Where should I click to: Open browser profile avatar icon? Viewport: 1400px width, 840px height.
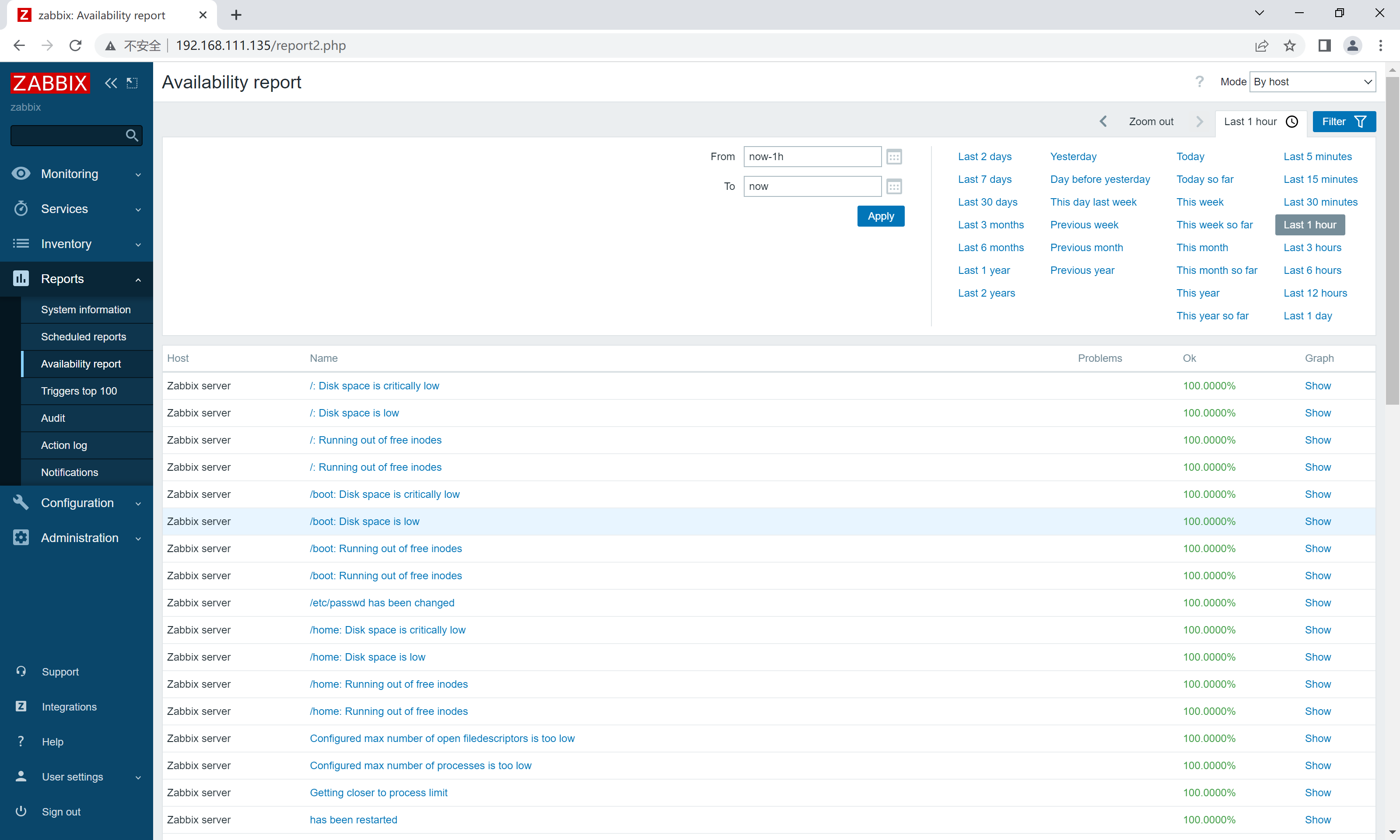coord(1352,45)
